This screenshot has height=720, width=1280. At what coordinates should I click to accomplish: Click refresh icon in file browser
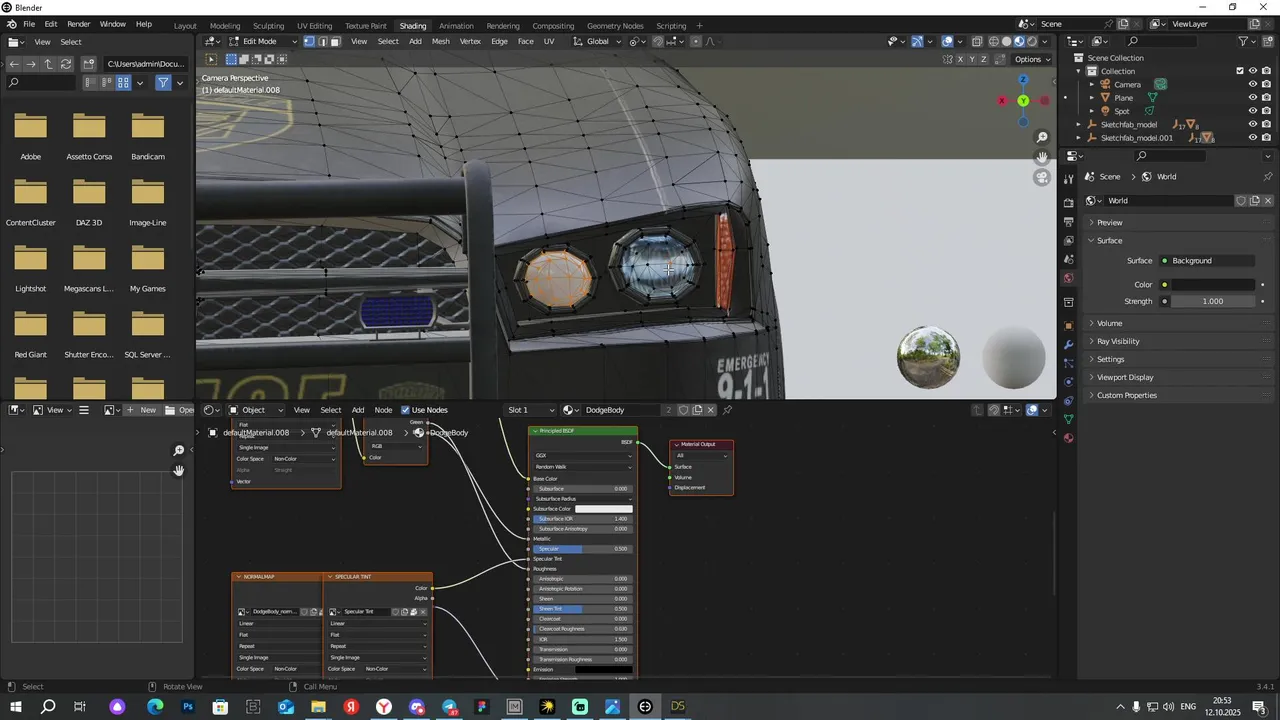66,64
